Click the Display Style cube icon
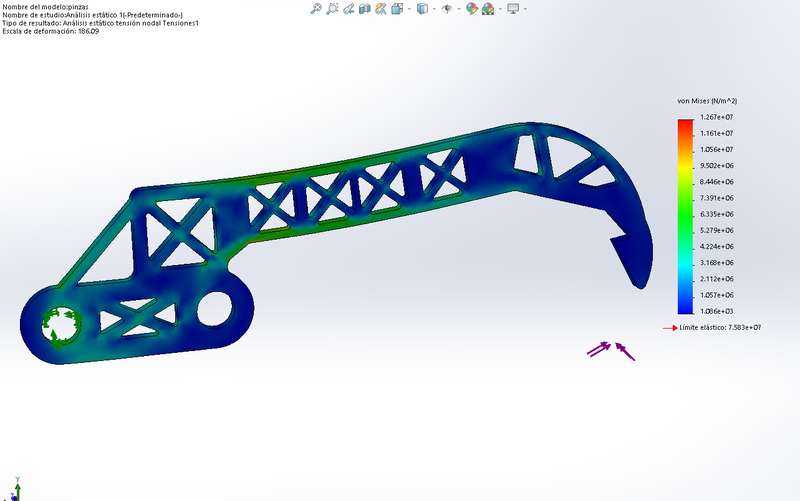This screenshot has height=501, width=800. point(422,9)
